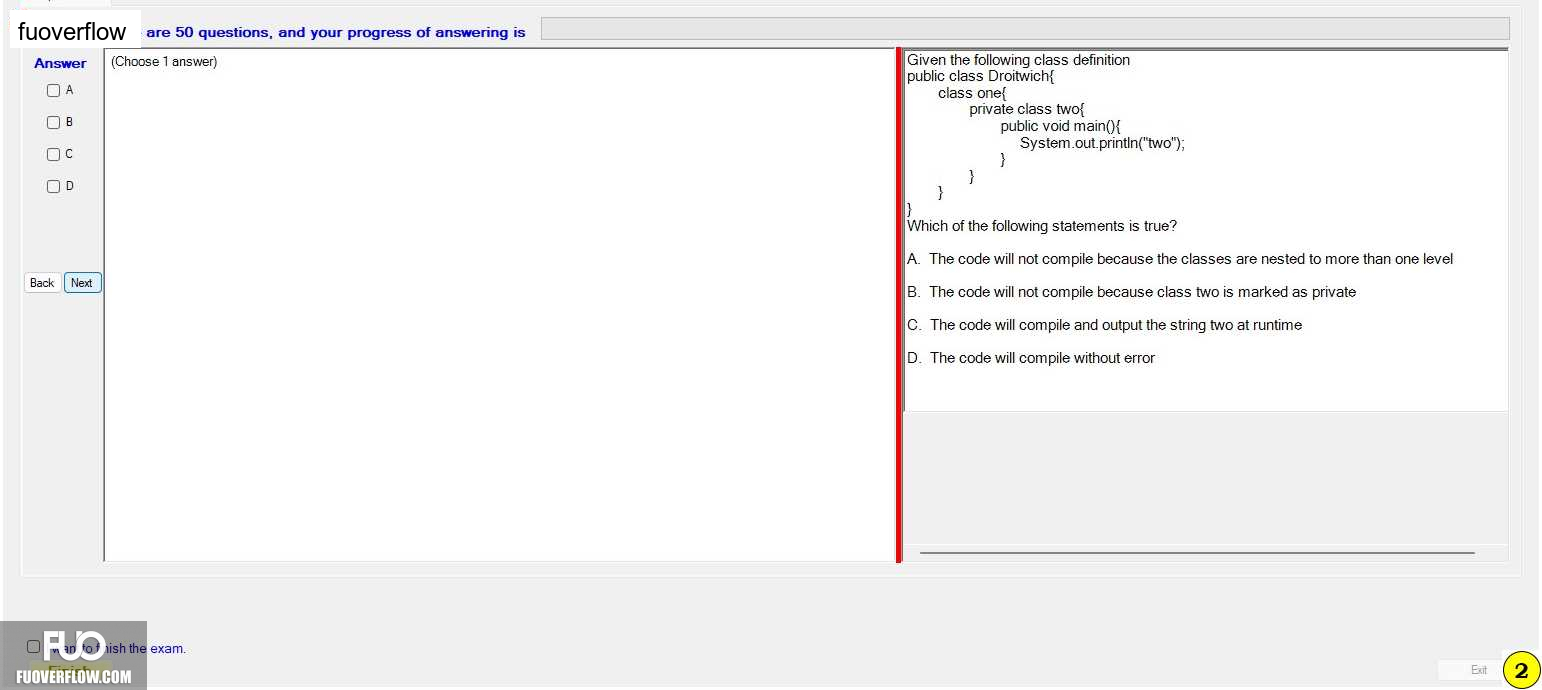This screenshot has height=690, width=1542.
Task: Tick answer checkbox A
Action: point(54,90)
